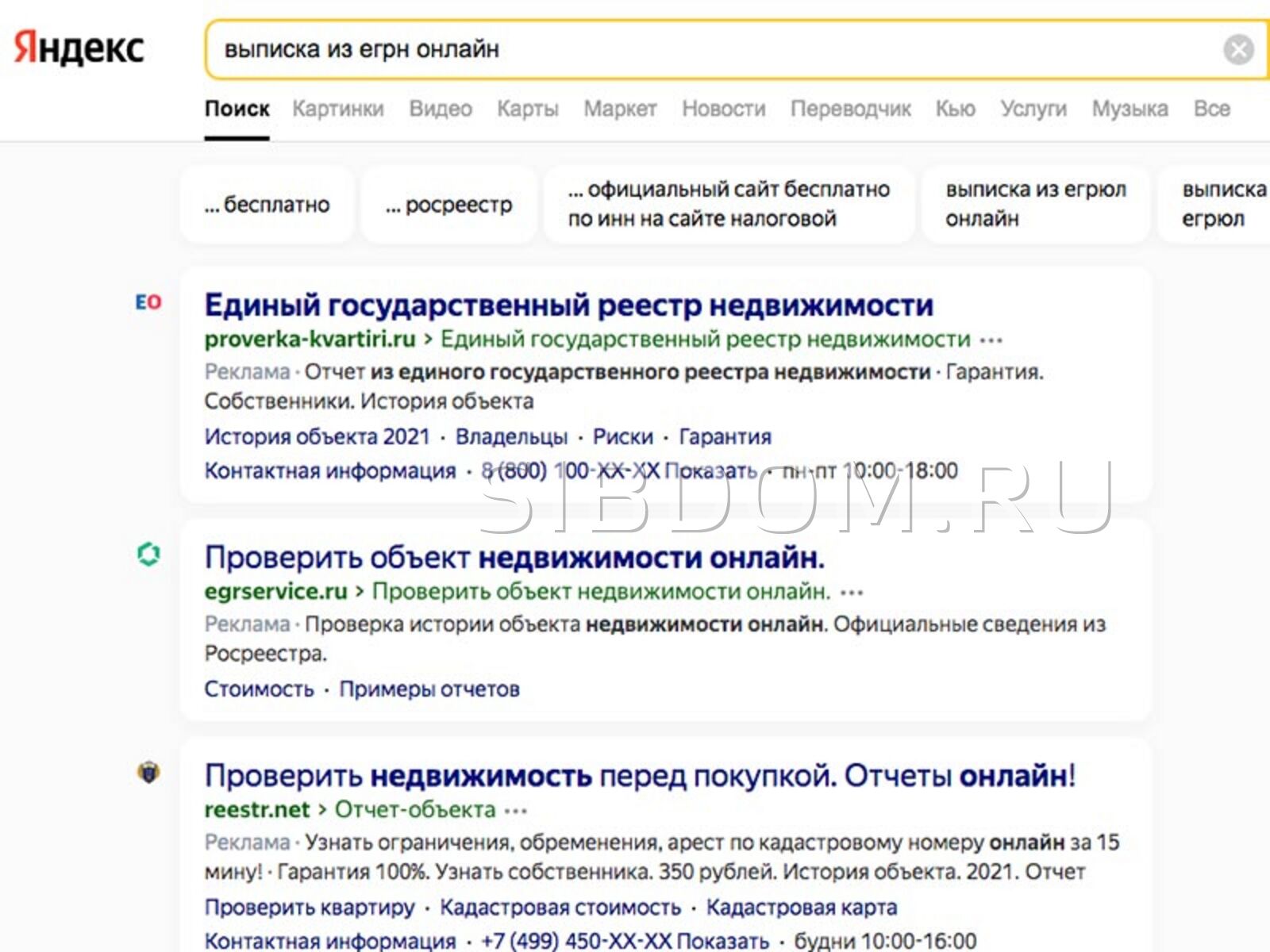Open 'Проверить объект недвижимости онлайн.' result title
This screenshot has width=1270, height=952.
[514, 558]
